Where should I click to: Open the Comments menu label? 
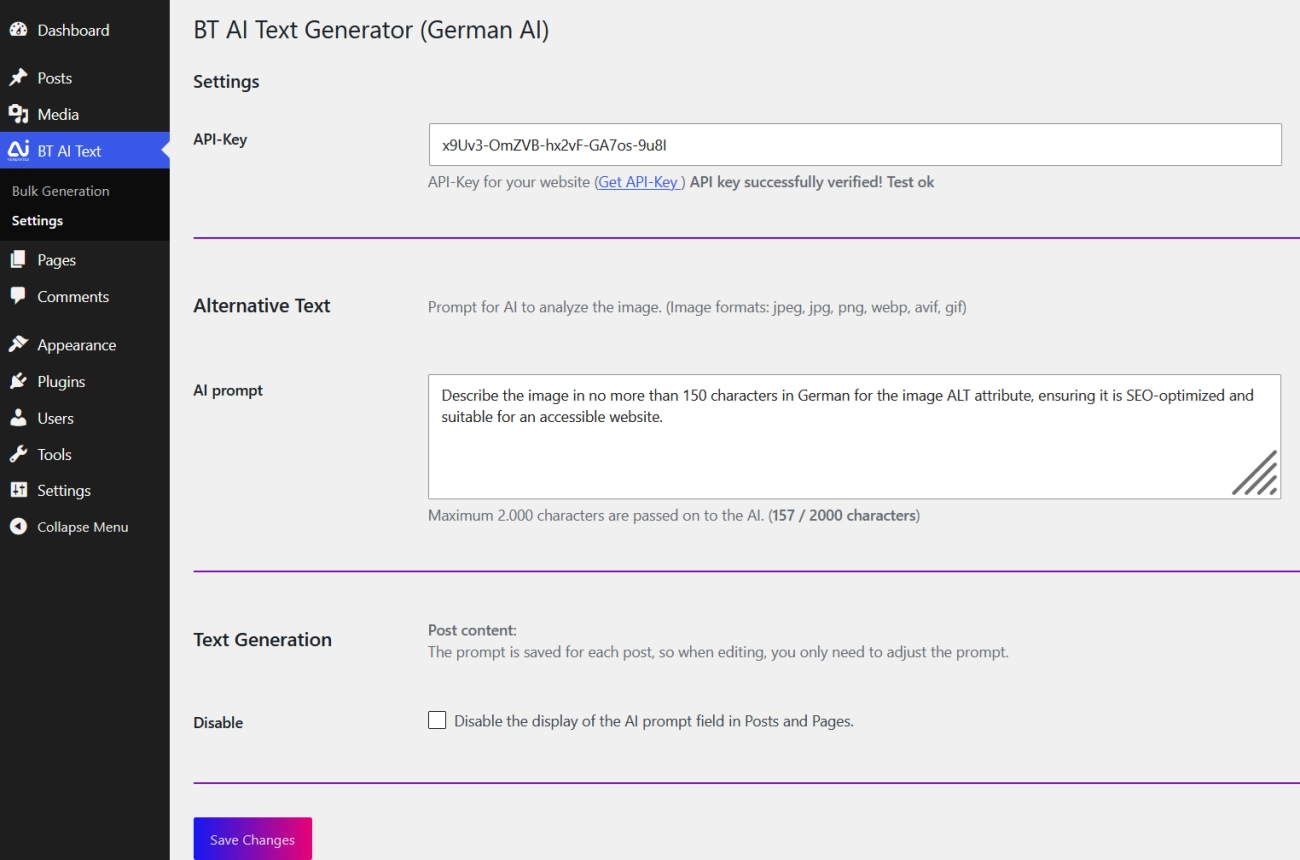click(73, 296)
